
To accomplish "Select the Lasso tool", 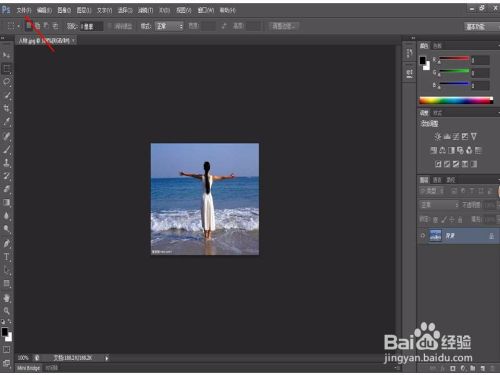I will coord(6,82).
